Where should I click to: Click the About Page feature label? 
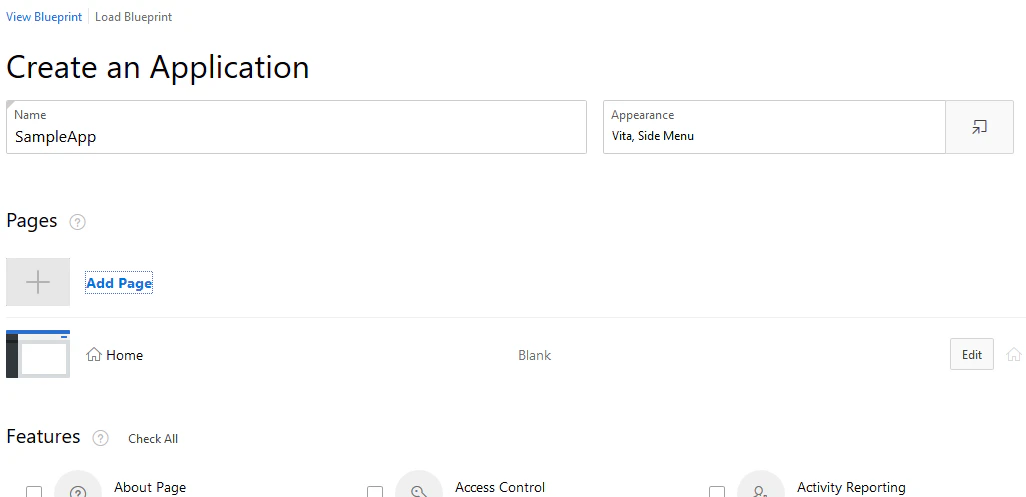[150, 487]
